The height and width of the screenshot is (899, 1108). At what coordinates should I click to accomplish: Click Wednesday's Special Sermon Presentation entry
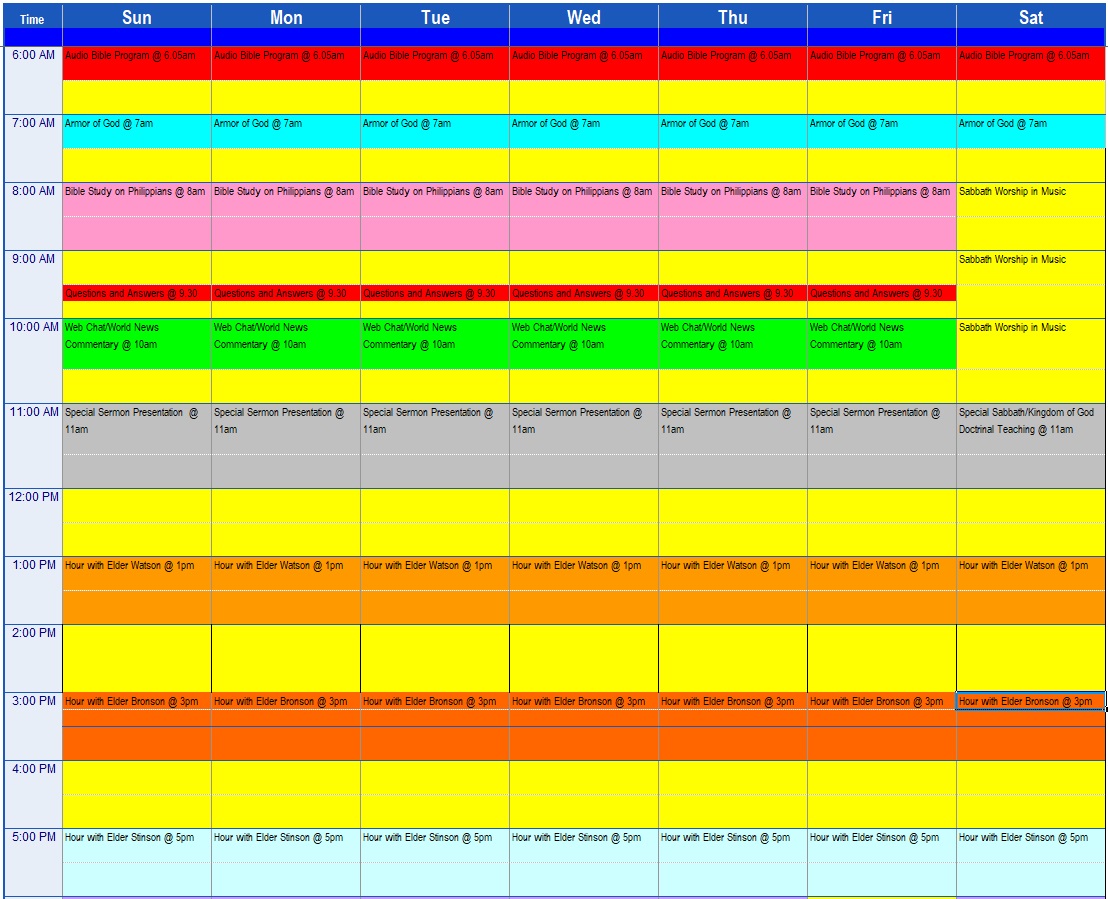click(x=584, y=421)
